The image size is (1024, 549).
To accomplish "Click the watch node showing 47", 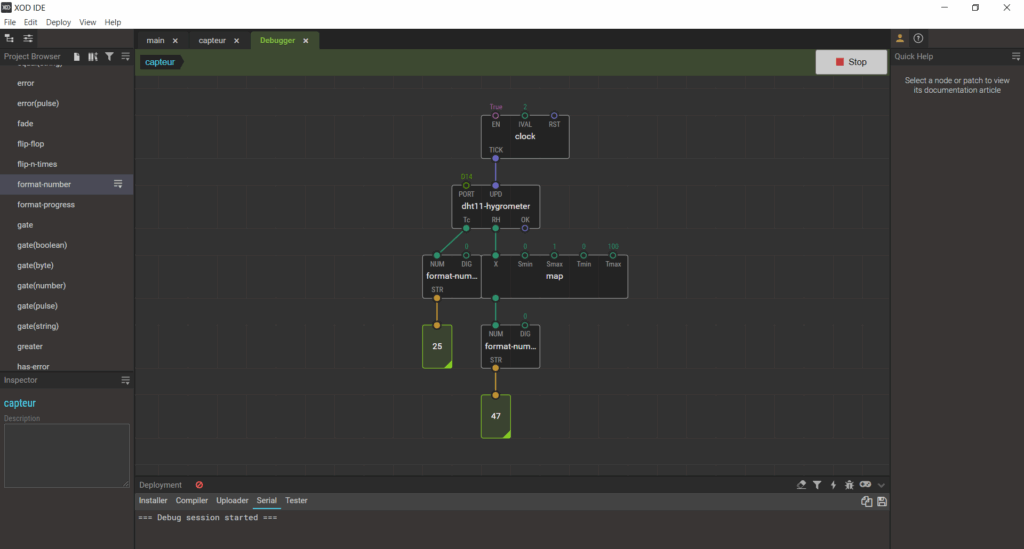I will pyautogui.click(x=496, y=416).
